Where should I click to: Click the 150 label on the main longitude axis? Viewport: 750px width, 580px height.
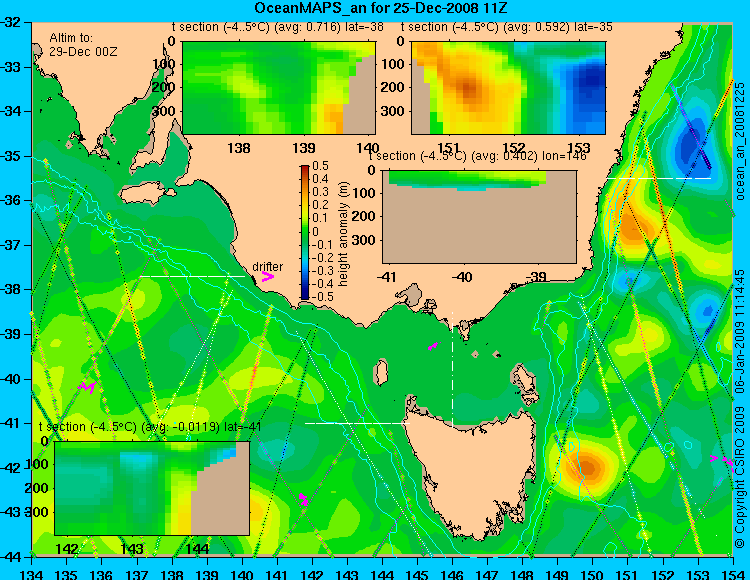592,573
